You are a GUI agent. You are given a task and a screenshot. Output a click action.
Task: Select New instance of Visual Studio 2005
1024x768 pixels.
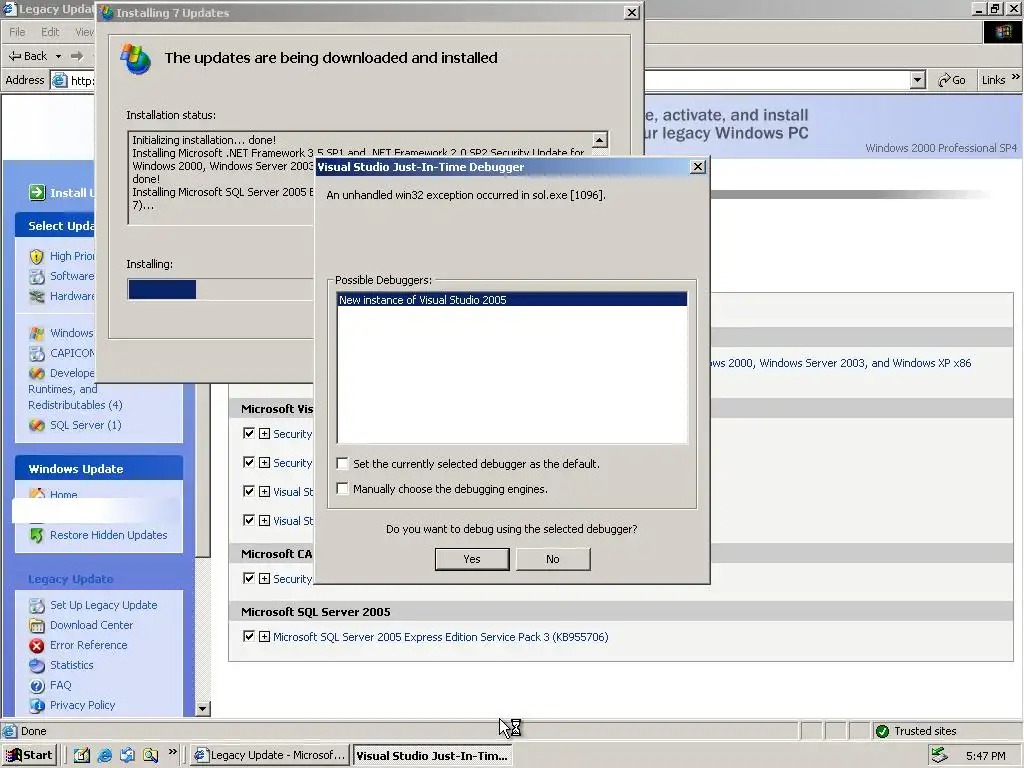(x=512, y=300)
